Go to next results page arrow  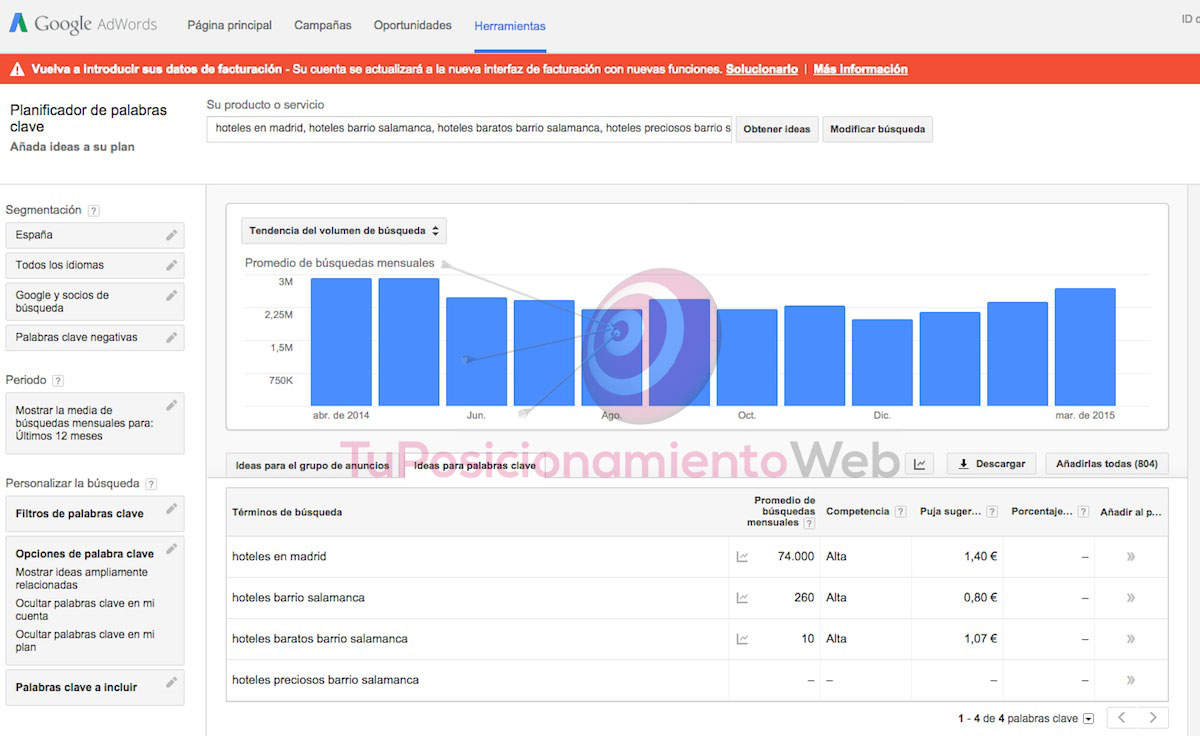(1153, 718)
